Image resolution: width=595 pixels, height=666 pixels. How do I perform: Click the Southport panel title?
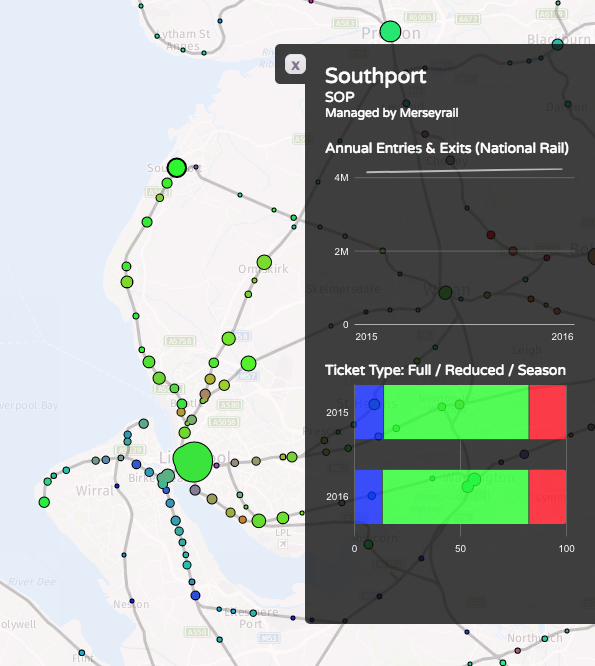pyautogui.click(x=375, y=77)
